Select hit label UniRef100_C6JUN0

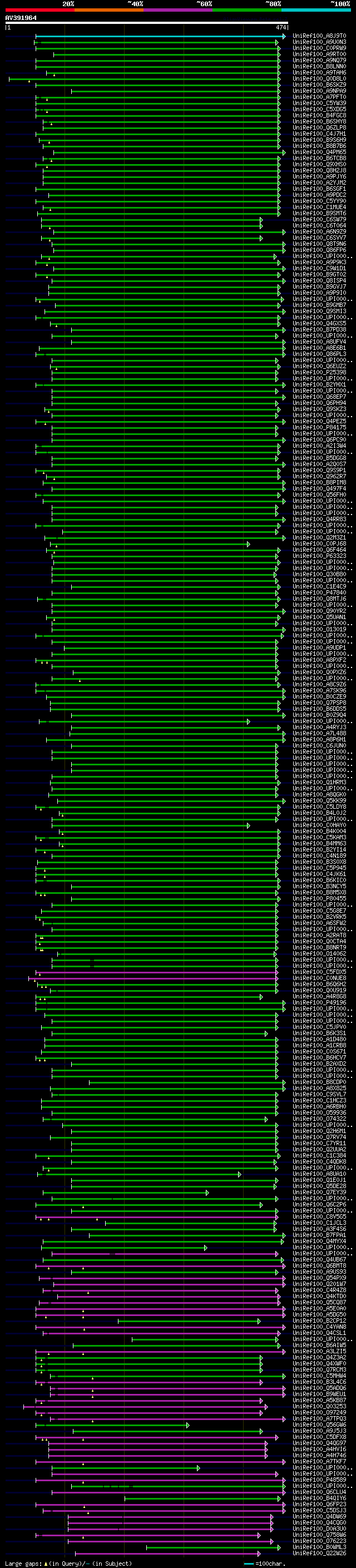tap(319, 746)
